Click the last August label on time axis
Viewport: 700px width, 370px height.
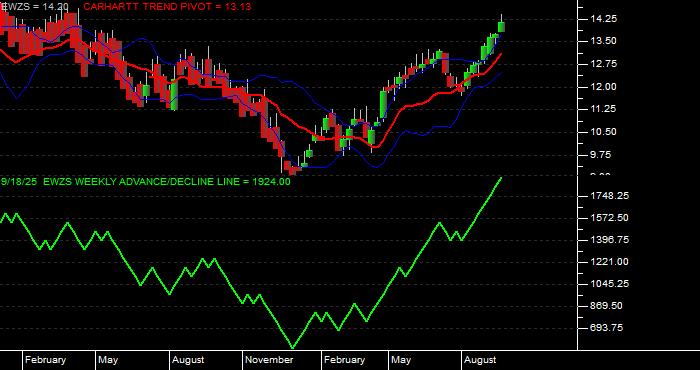click(480, 360)
